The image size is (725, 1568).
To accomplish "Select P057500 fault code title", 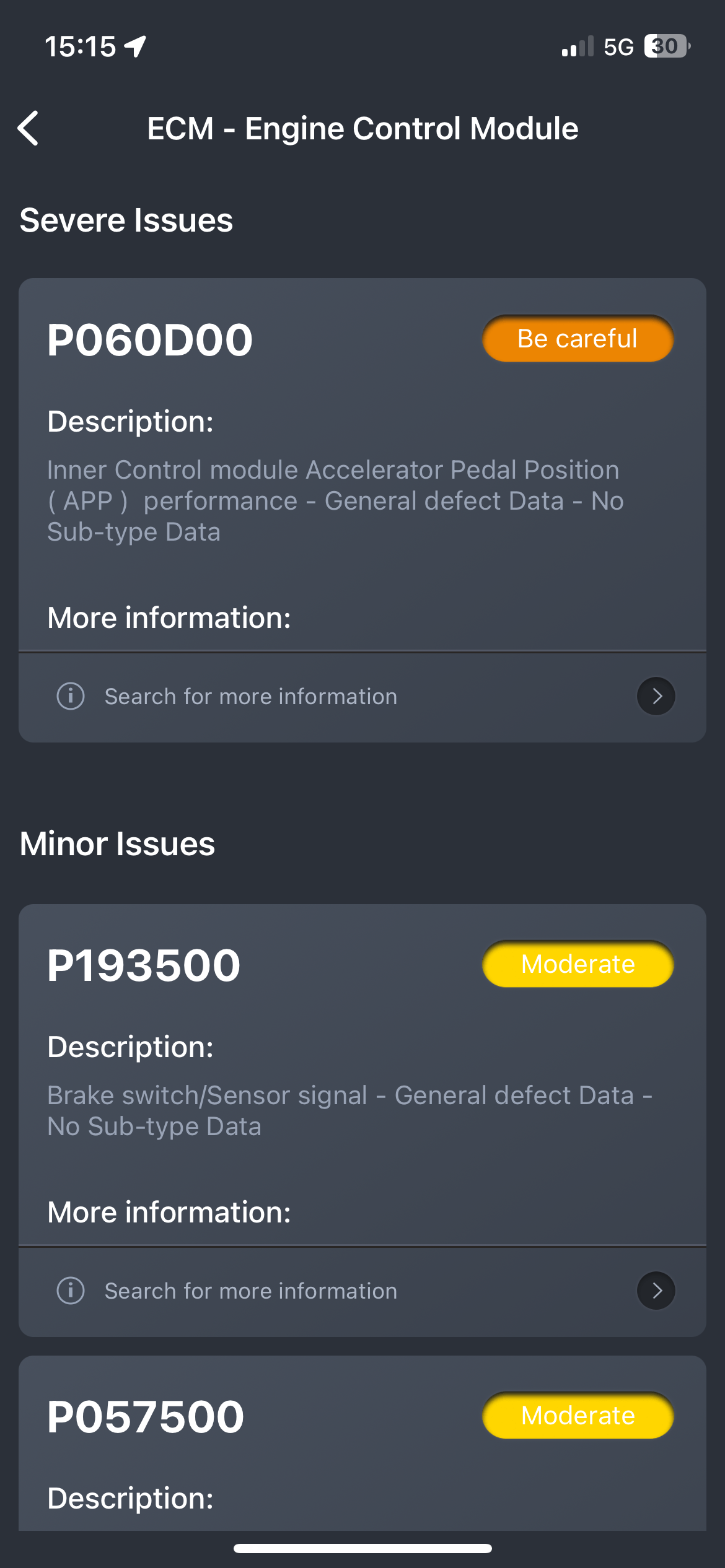I will [x=146, y=1417].
